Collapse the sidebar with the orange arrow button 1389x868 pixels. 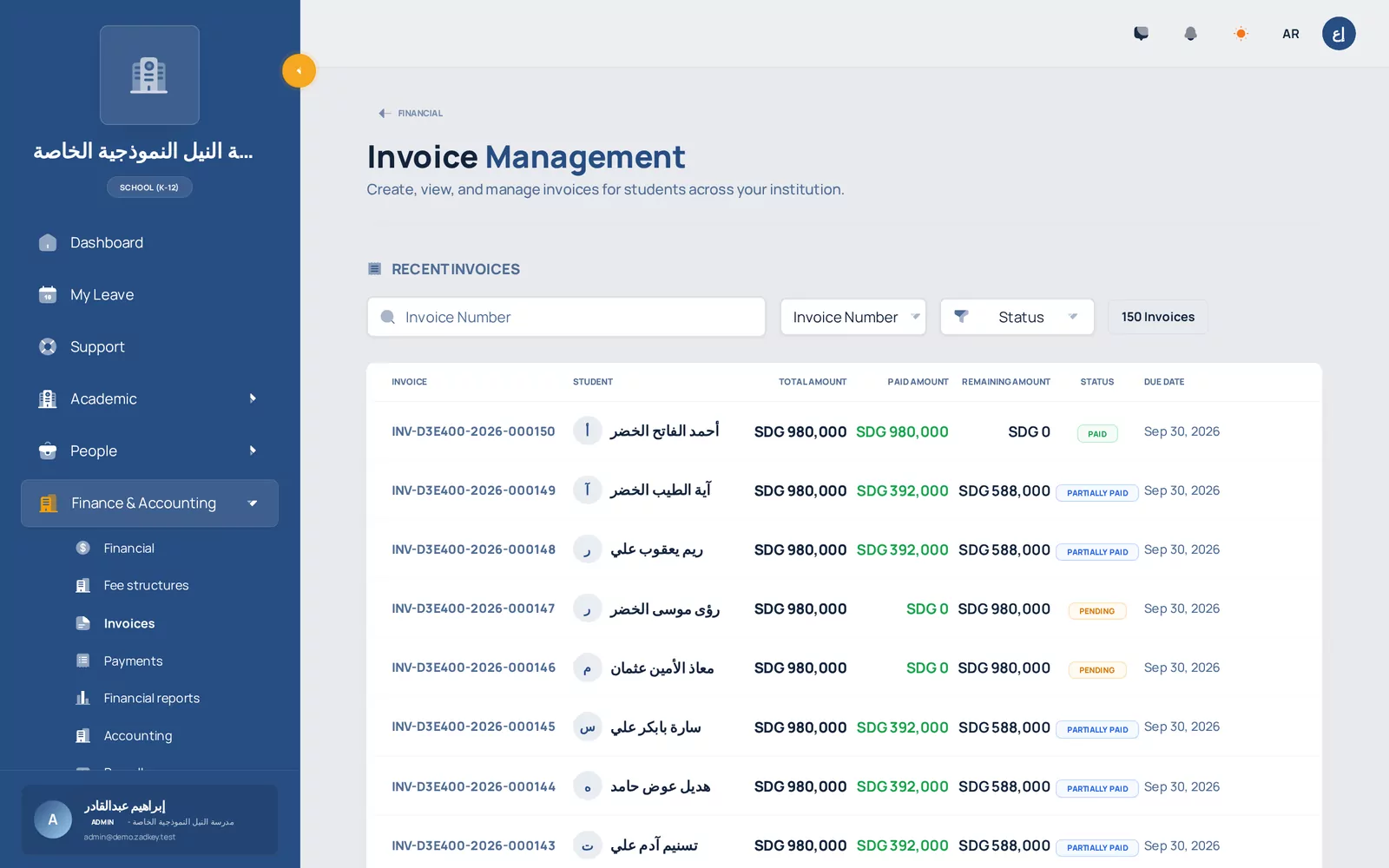tap(299, 71)
